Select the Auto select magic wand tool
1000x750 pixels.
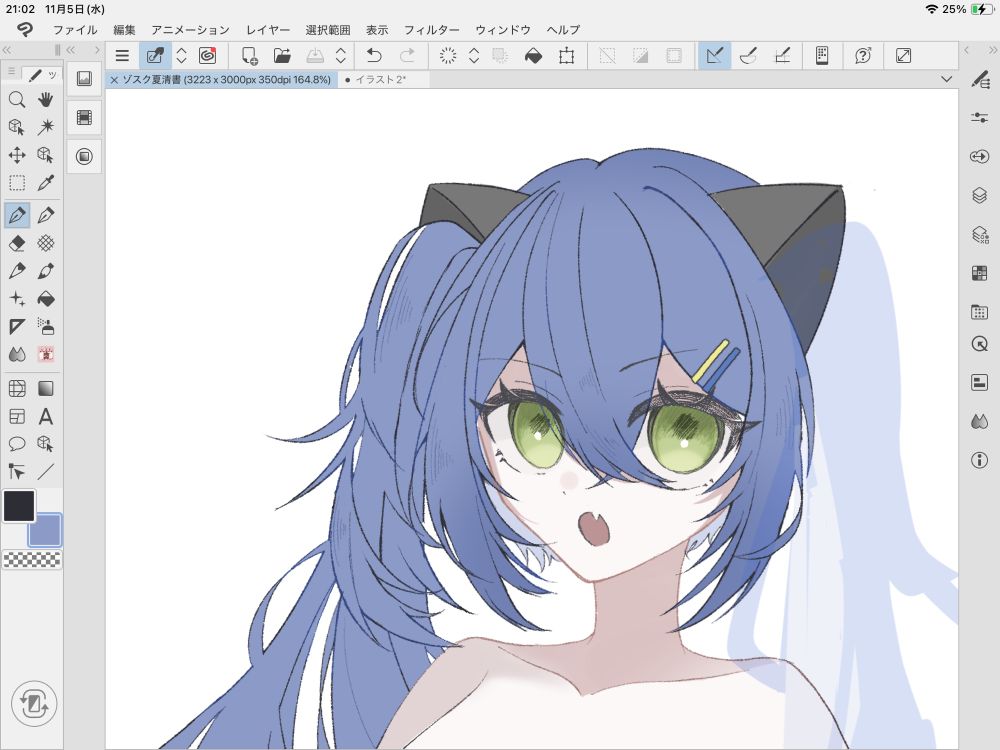[45, 128]
